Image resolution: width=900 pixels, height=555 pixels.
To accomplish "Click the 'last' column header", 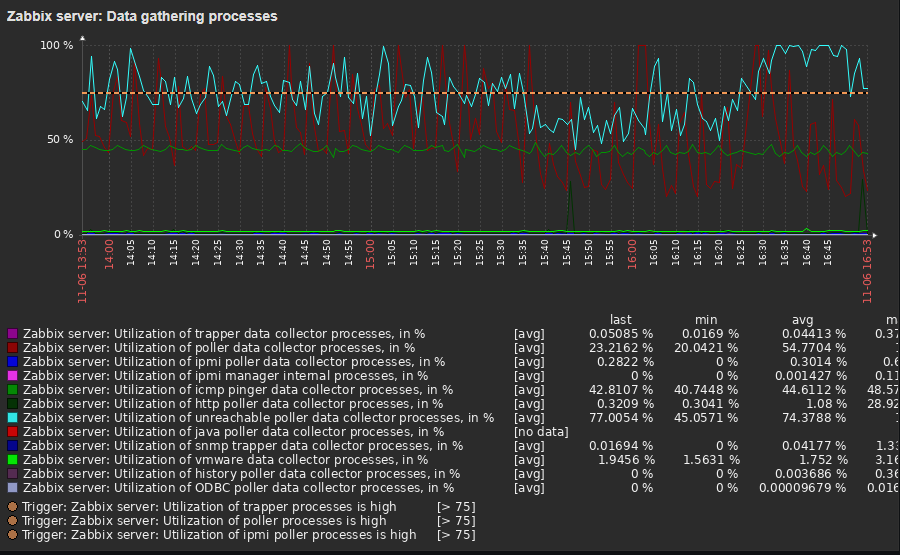I will (x=620, y=320).
